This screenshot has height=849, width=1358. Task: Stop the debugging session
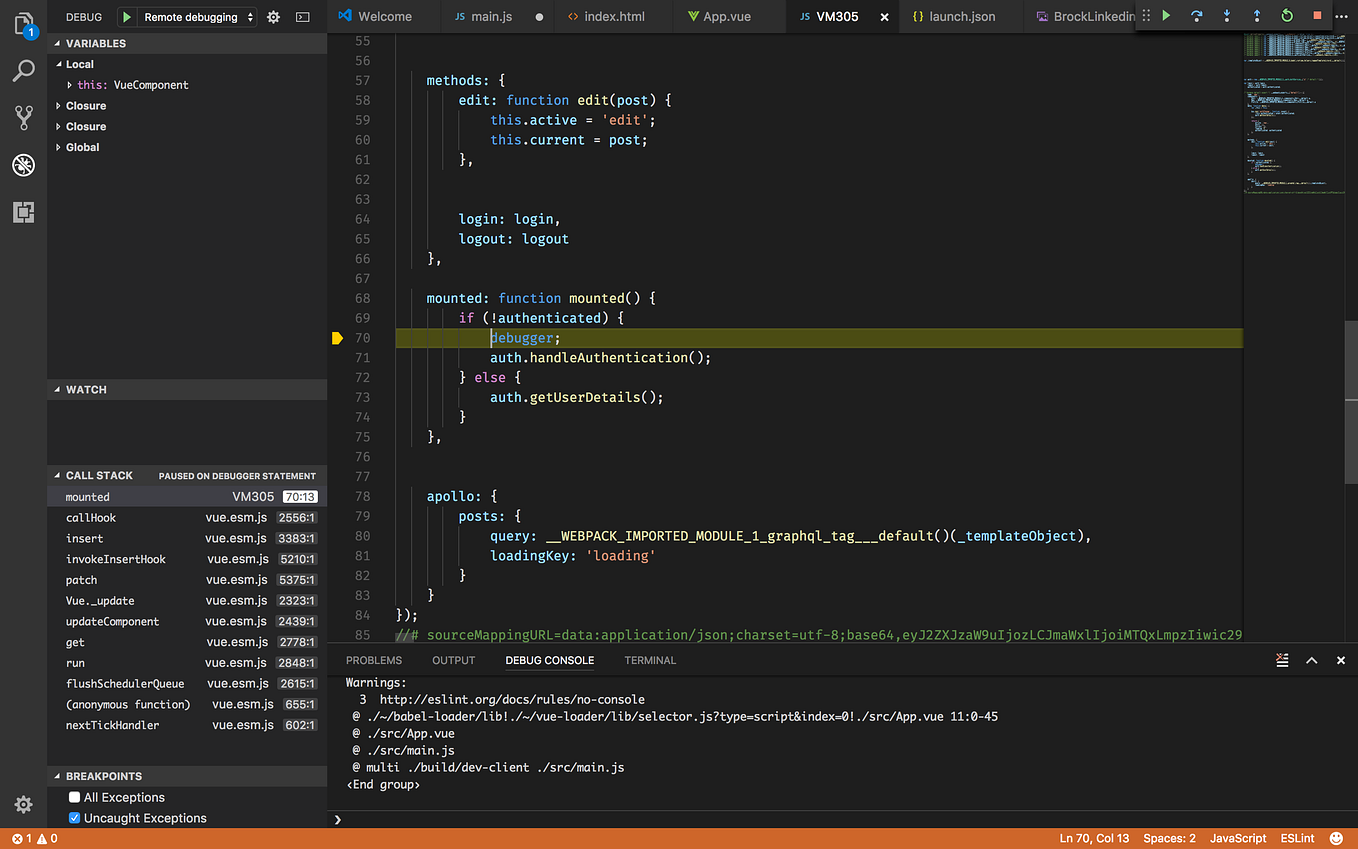[x=1317, y=16]
